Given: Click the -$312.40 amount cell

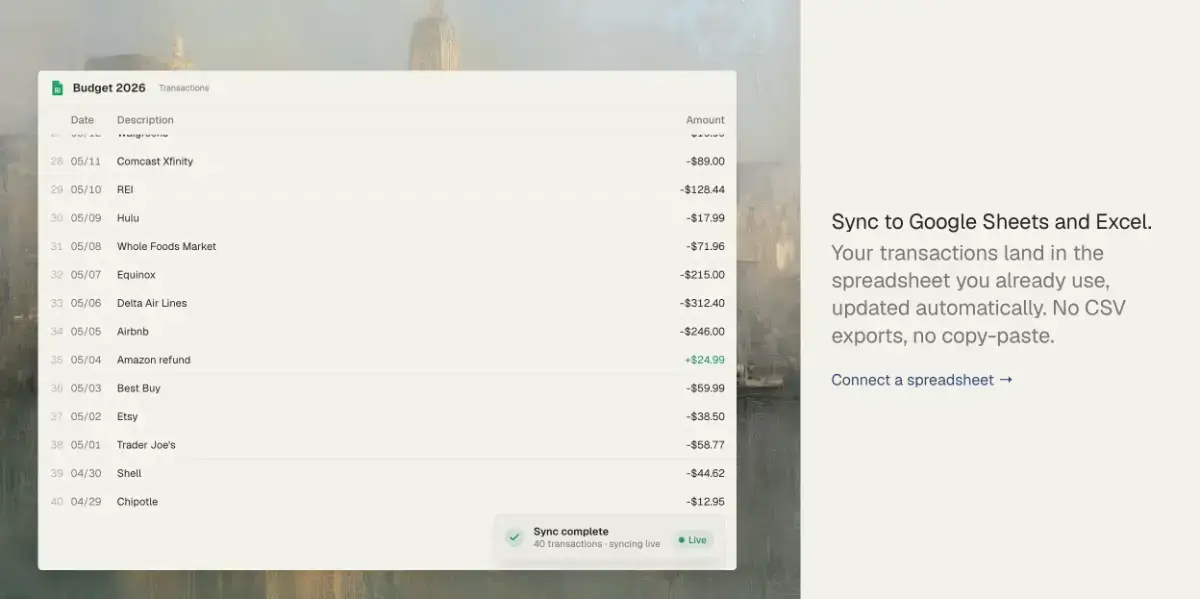Looking at the screenshot, I should tap(702, 303).
